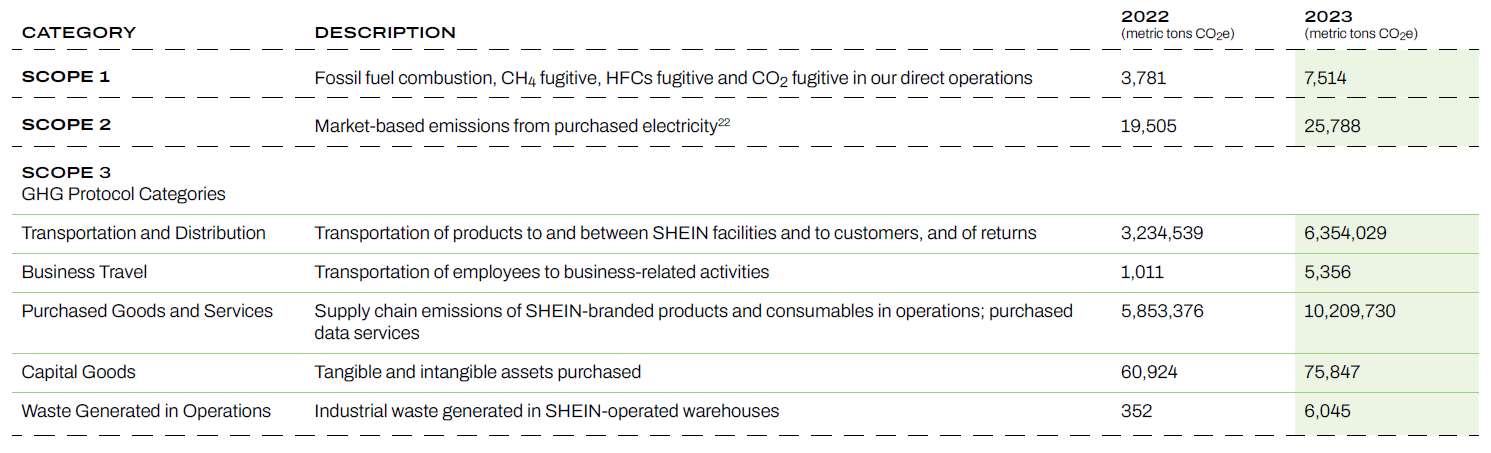Image resolution: width=1491 pixels, height=453 pixels.
Task: Select Business Travel category
Action: point(85,272)
